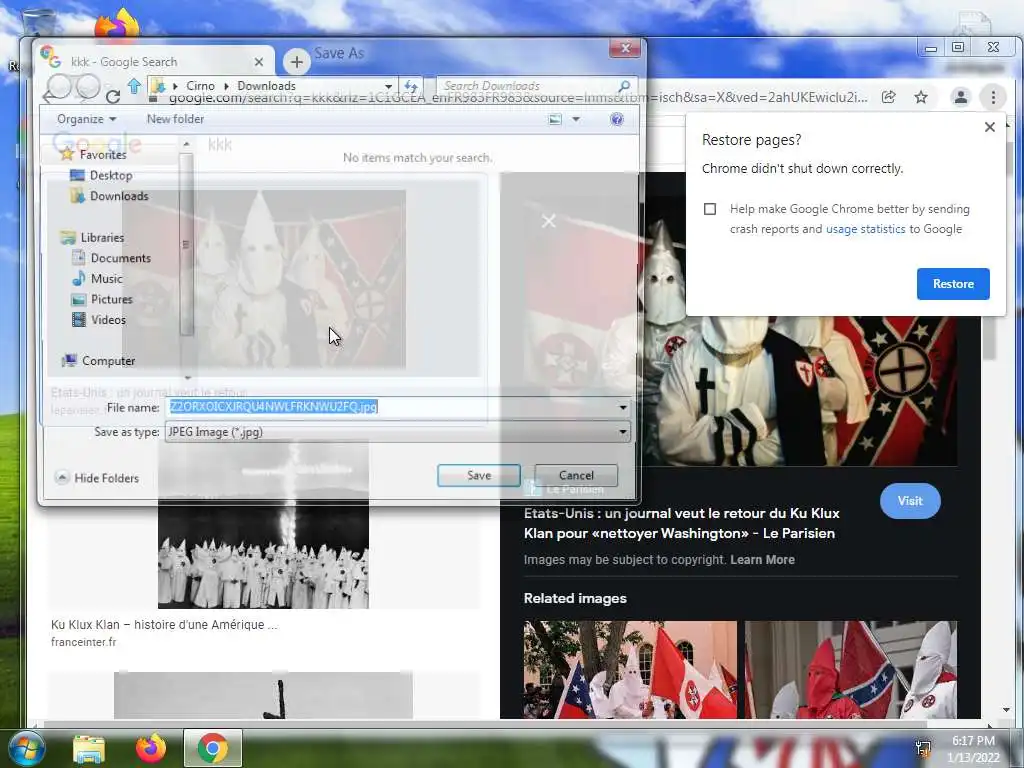
Task: Click Chrome share page icon
Action: pos(888,97)
